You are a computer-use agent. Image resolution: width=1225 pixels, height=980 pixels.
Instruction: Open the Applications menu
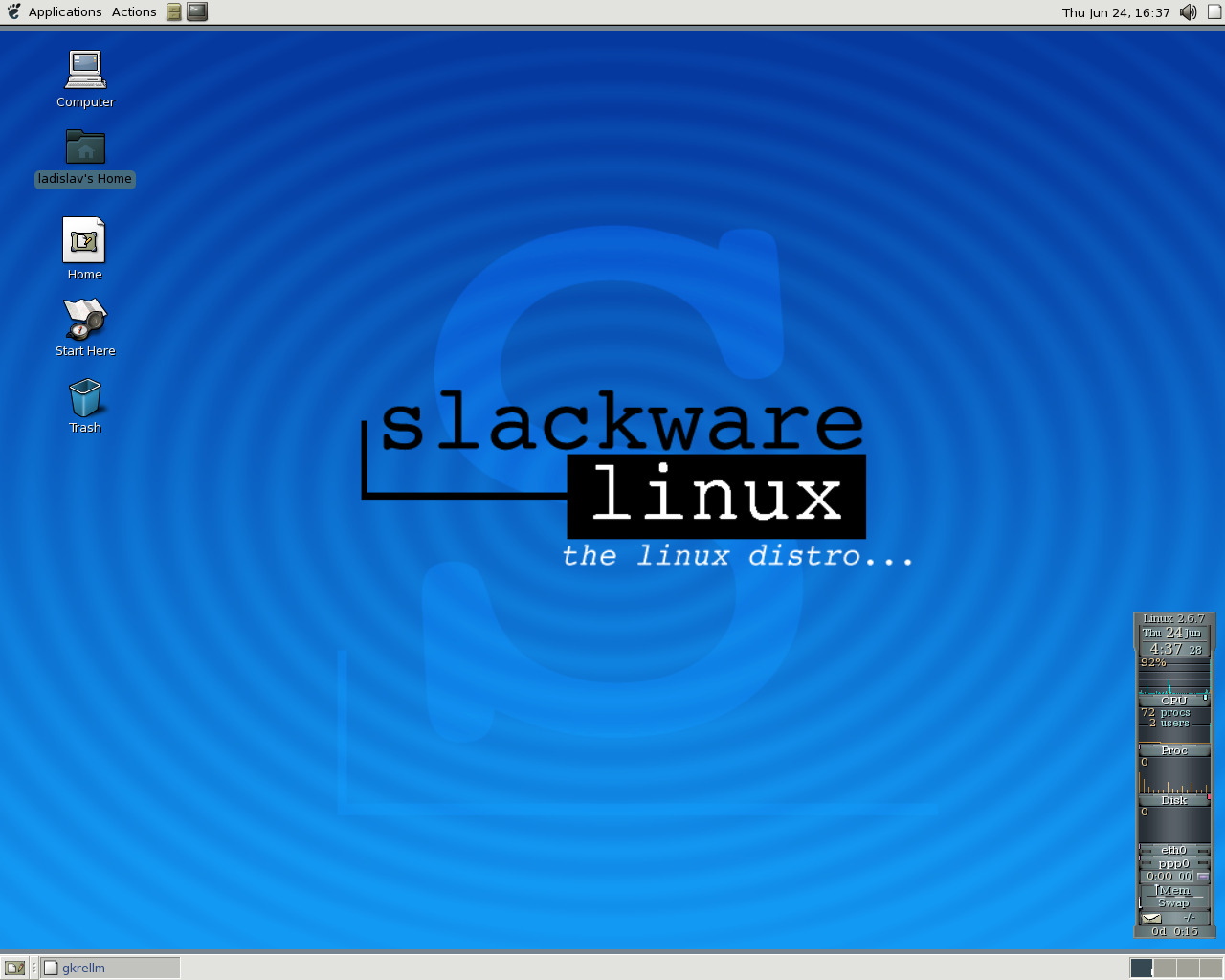[65, 11]
